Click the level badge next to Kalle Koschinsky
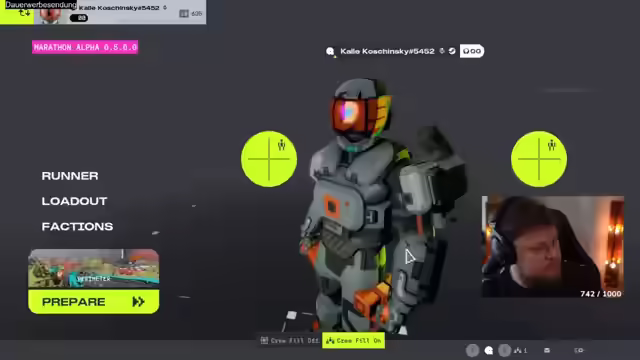640x360 pixels. click(x=472, y=51)
